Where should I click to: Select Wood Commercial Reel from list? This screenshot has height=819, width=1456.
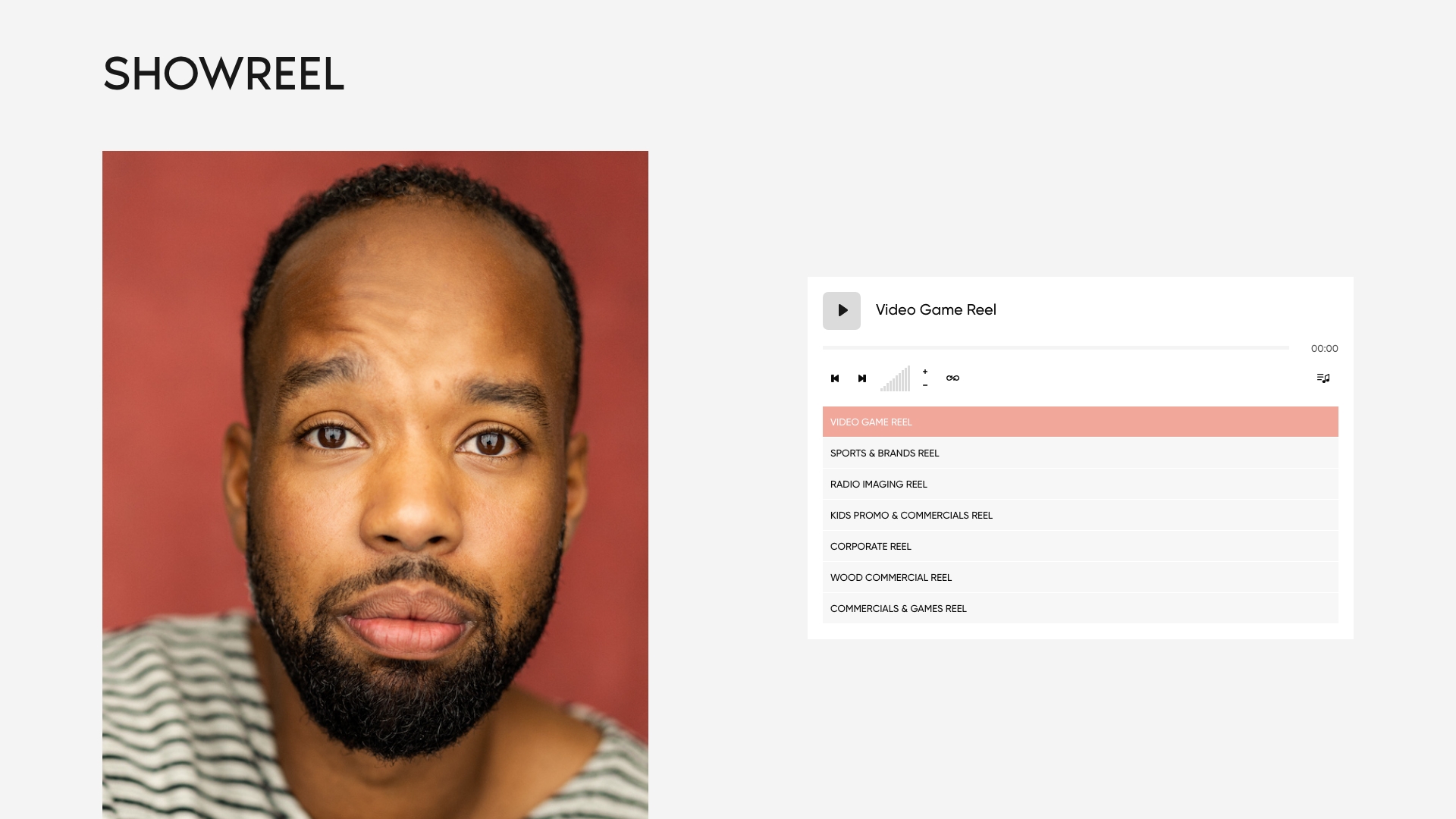pos(1081,578)
